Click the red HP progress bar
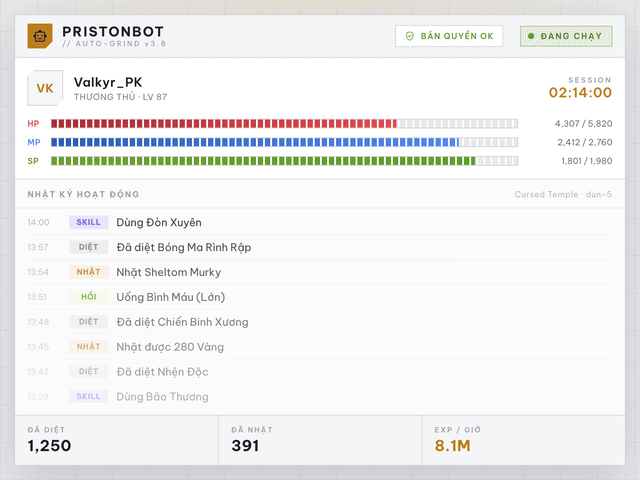Viewport: 640px width, 480px height. click(x=284, y=123)
